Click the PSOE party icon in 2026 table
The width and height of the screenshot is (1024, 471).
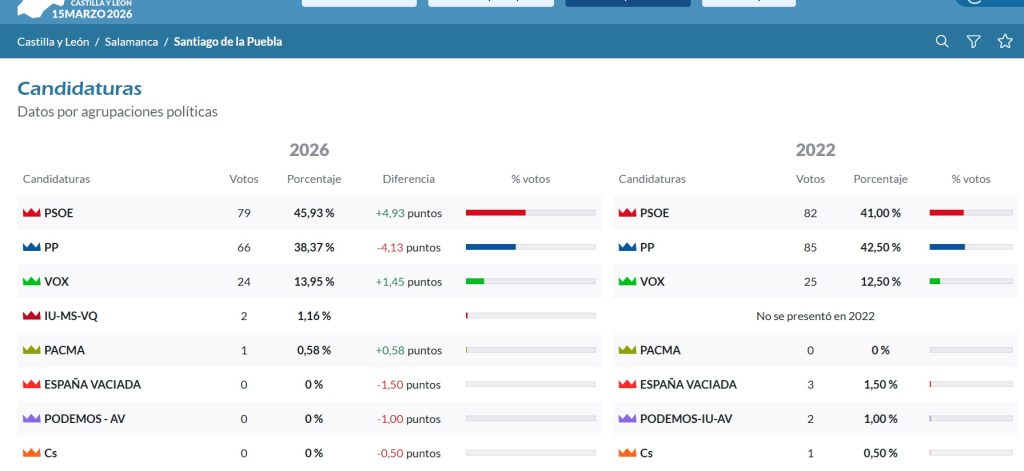(x=31, y=213)
